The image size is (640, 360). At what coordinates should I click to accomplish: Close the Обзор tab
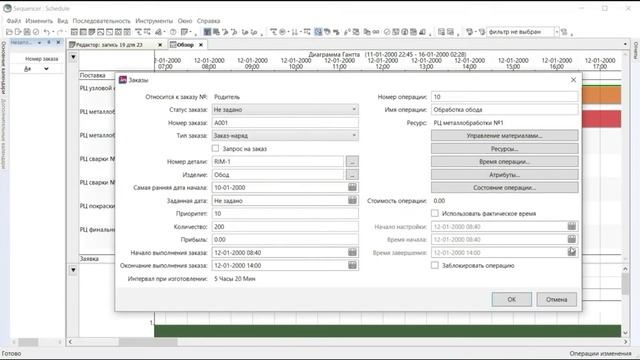tap(201, 45)
